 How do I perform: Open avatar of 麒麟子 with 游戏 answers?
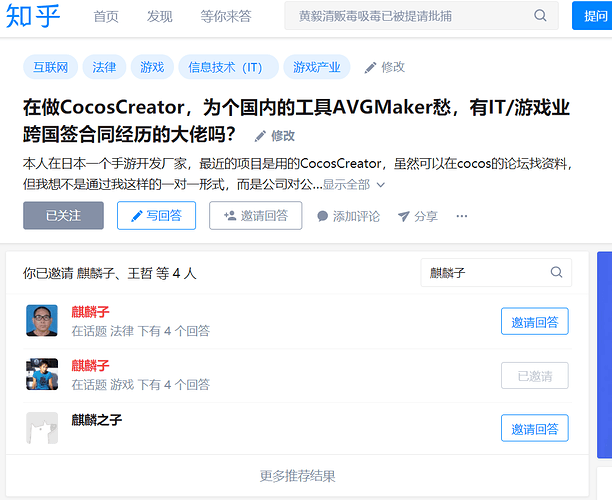coord(42,374)
